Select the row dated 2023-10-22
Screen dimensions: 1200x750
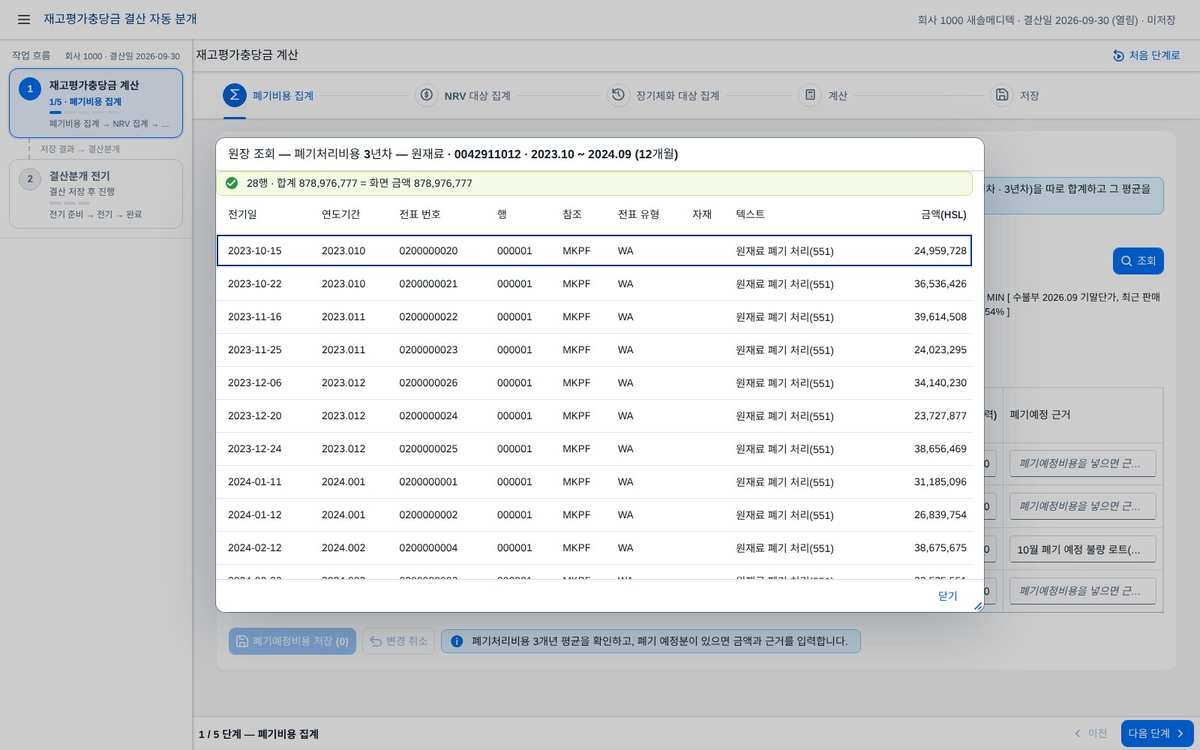[594, 284]
